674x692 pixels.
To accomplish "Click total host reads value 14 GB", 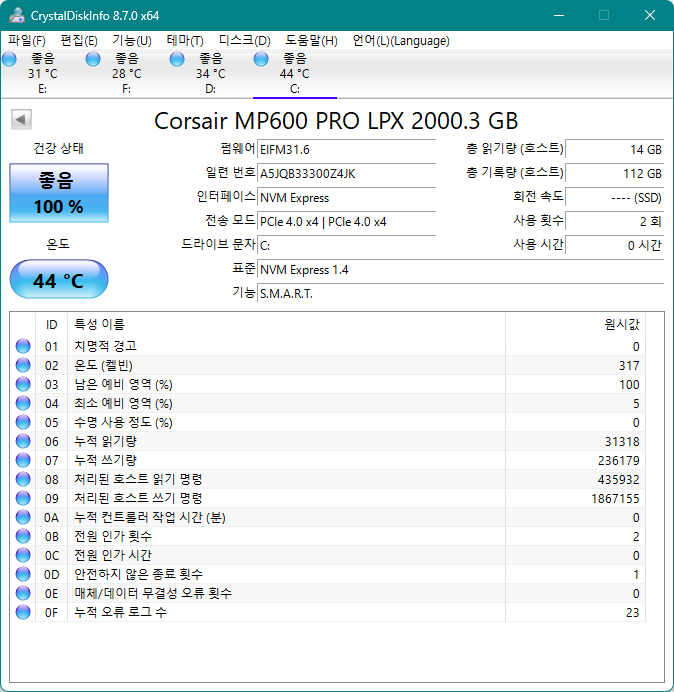I will pyautogui.click(x=614, y=150).
